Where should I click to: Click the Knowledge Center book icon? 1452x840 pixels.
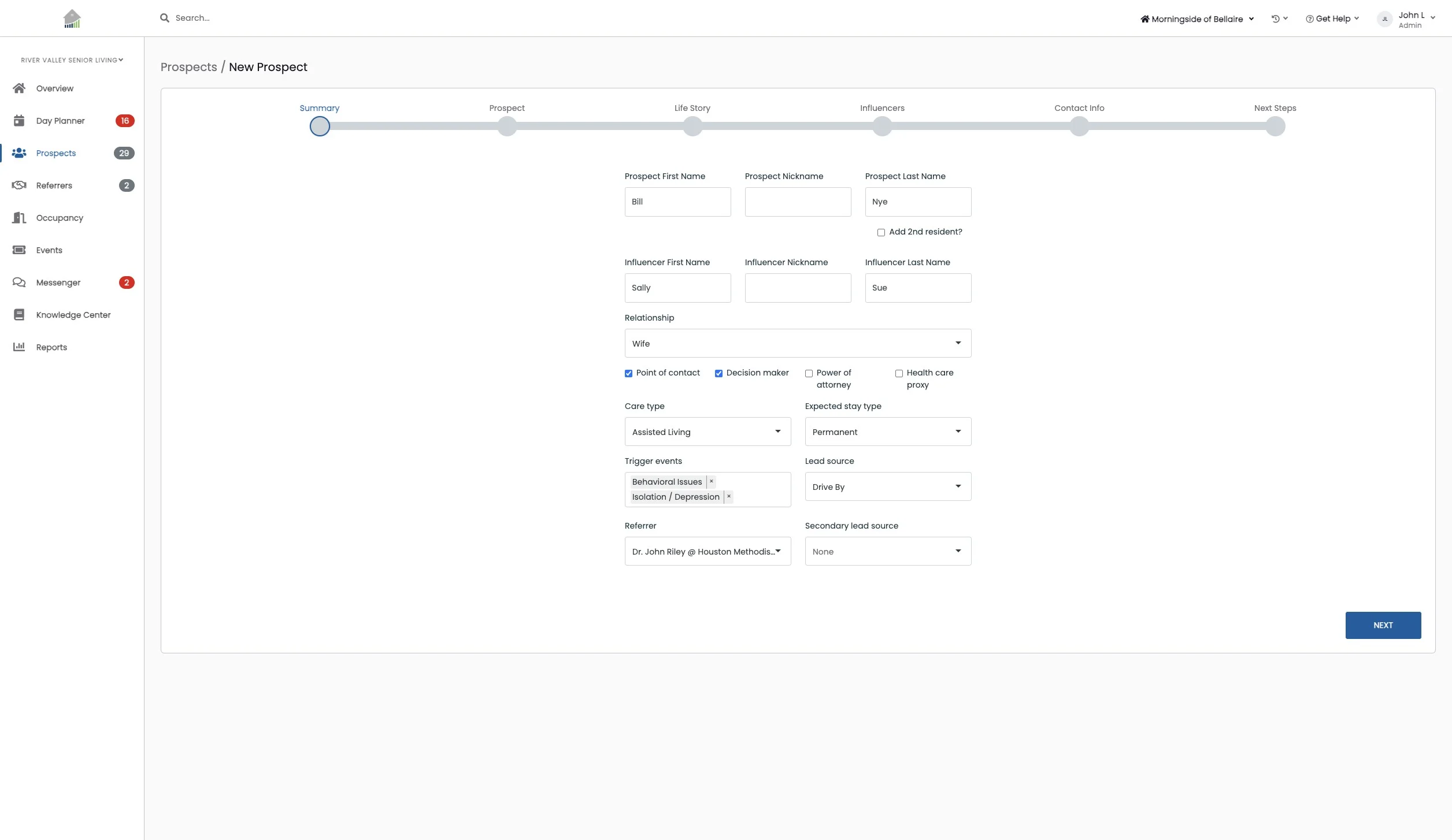tap(19, 315)
